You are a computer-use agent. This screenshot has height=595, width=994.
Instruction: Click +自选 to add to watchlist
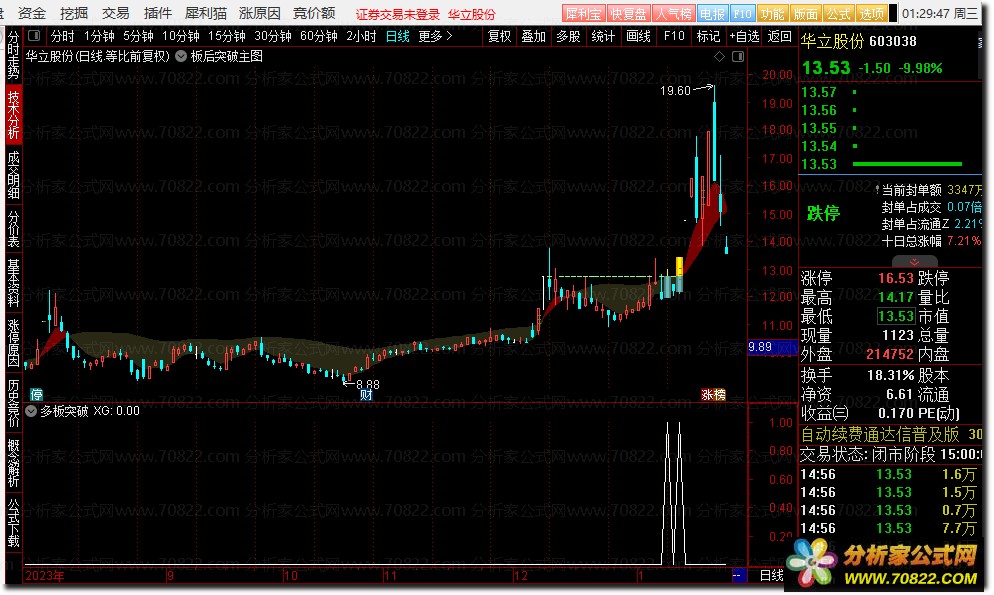tap(744, 36)
